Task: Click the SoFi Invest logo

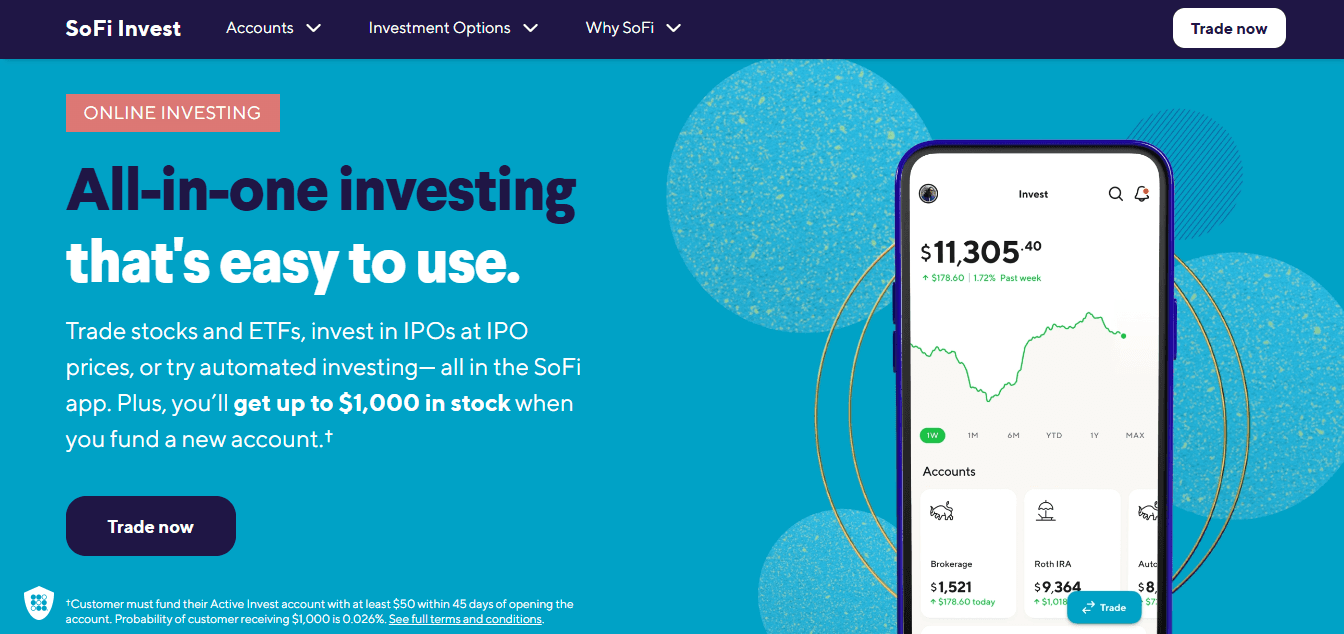Action: (122, 28)
